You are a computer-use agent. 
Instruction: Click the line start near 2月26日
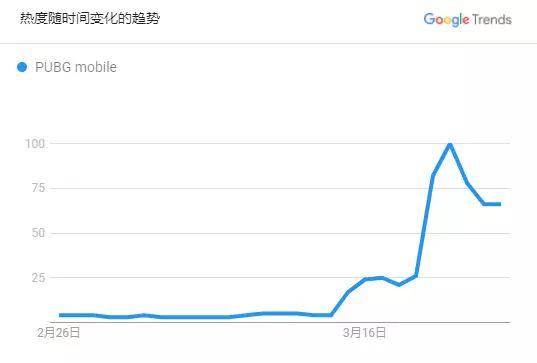(x=62, y=315)
